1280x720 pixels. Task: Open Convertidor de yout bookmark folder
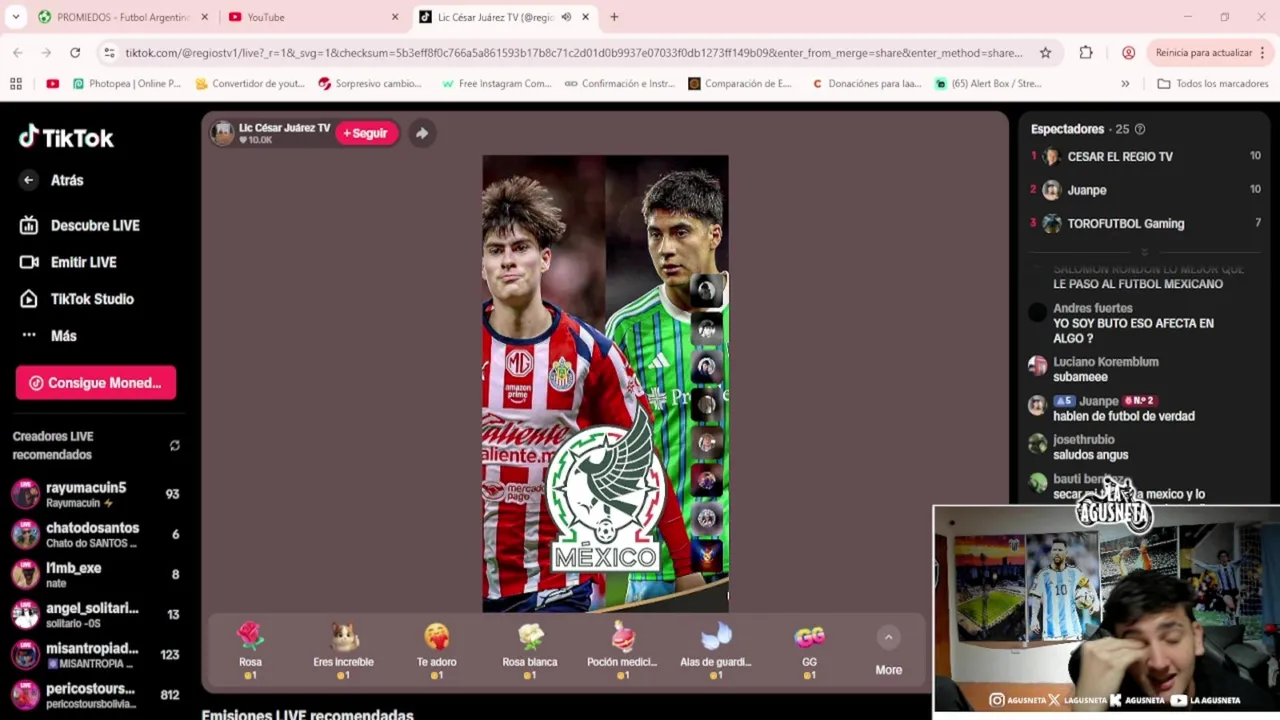[x=251, y=84]
